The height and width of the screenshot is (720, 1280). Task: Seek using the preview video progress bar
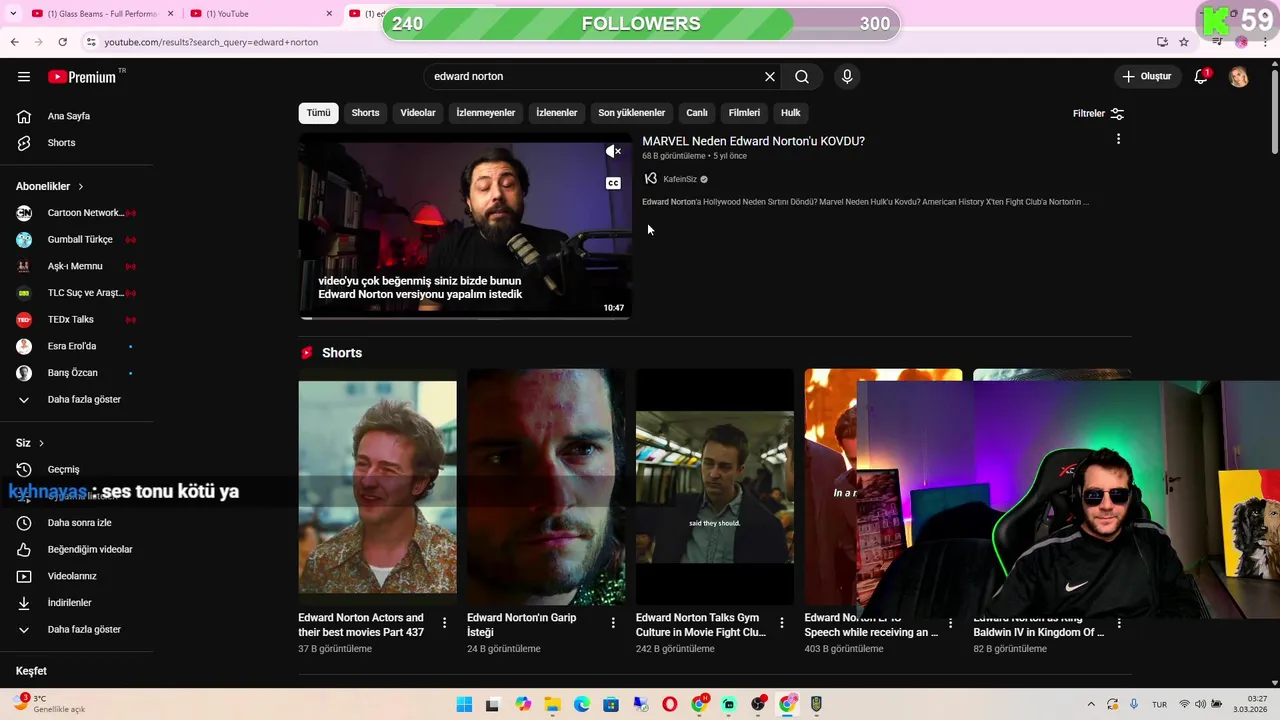click(x=465, y=318)
